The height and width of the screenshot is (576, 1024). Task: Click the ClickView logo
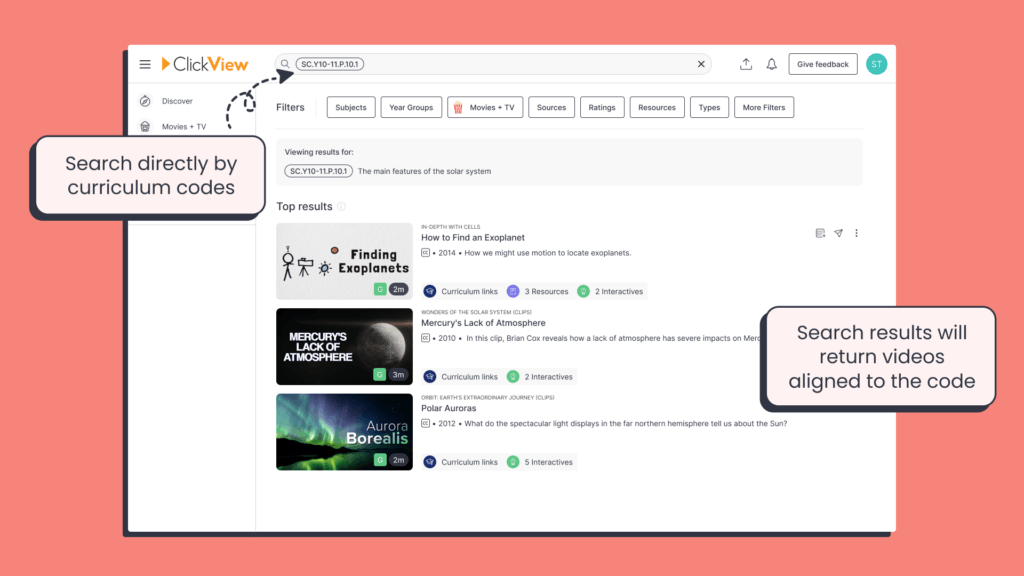pos(205,63)
